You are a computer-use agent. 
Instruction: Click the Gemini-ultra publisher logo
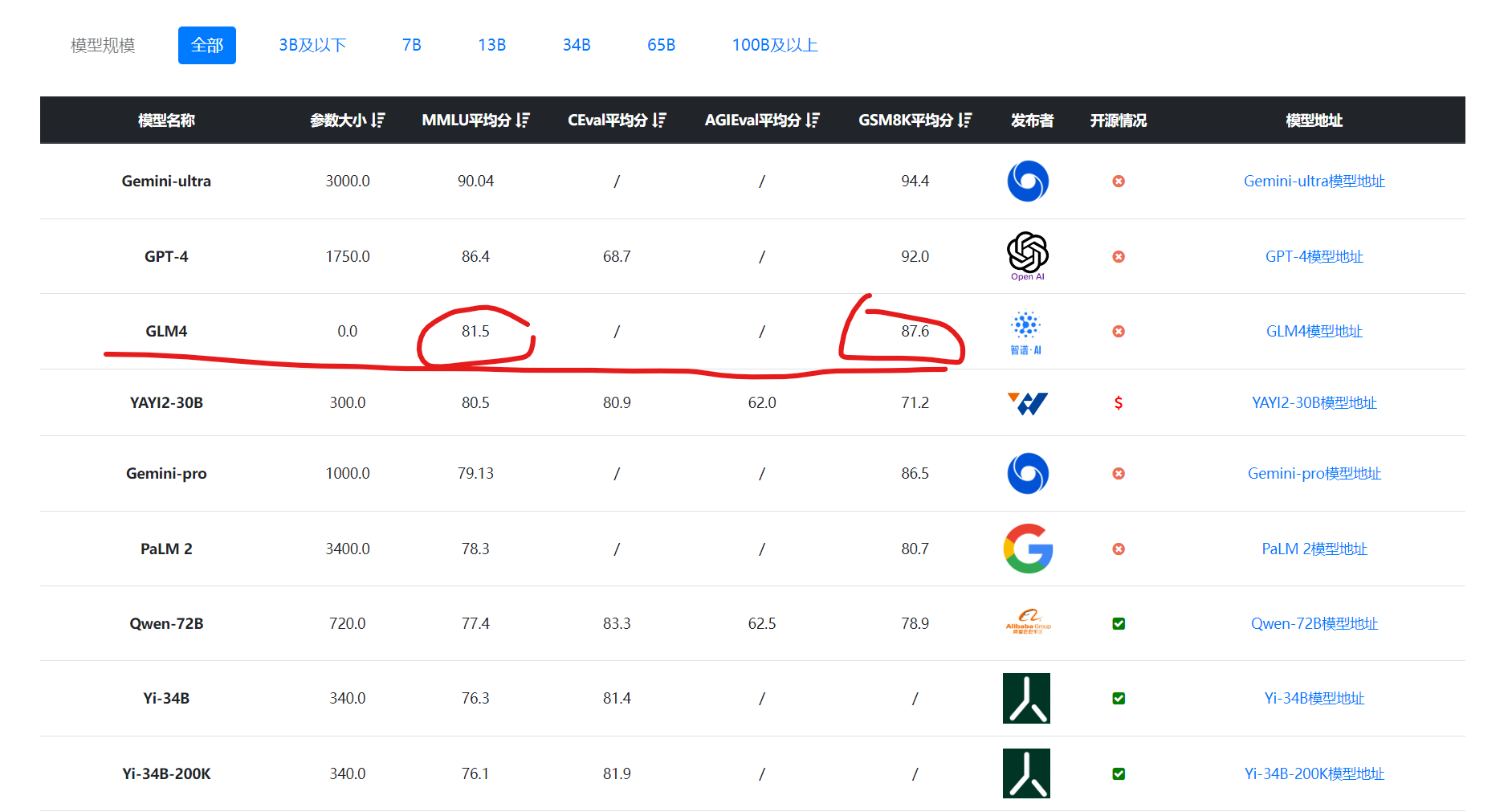[1028, 181]
